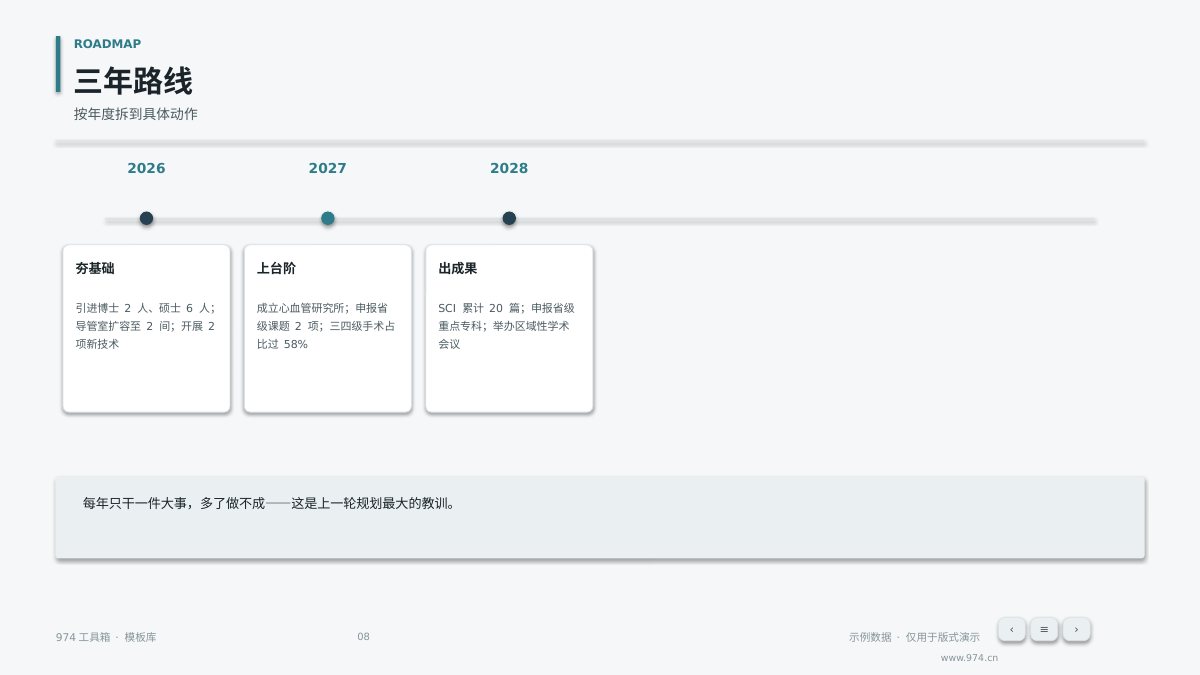
Task: Click text SCI 累计 20 篇
Action: point(480,308)
